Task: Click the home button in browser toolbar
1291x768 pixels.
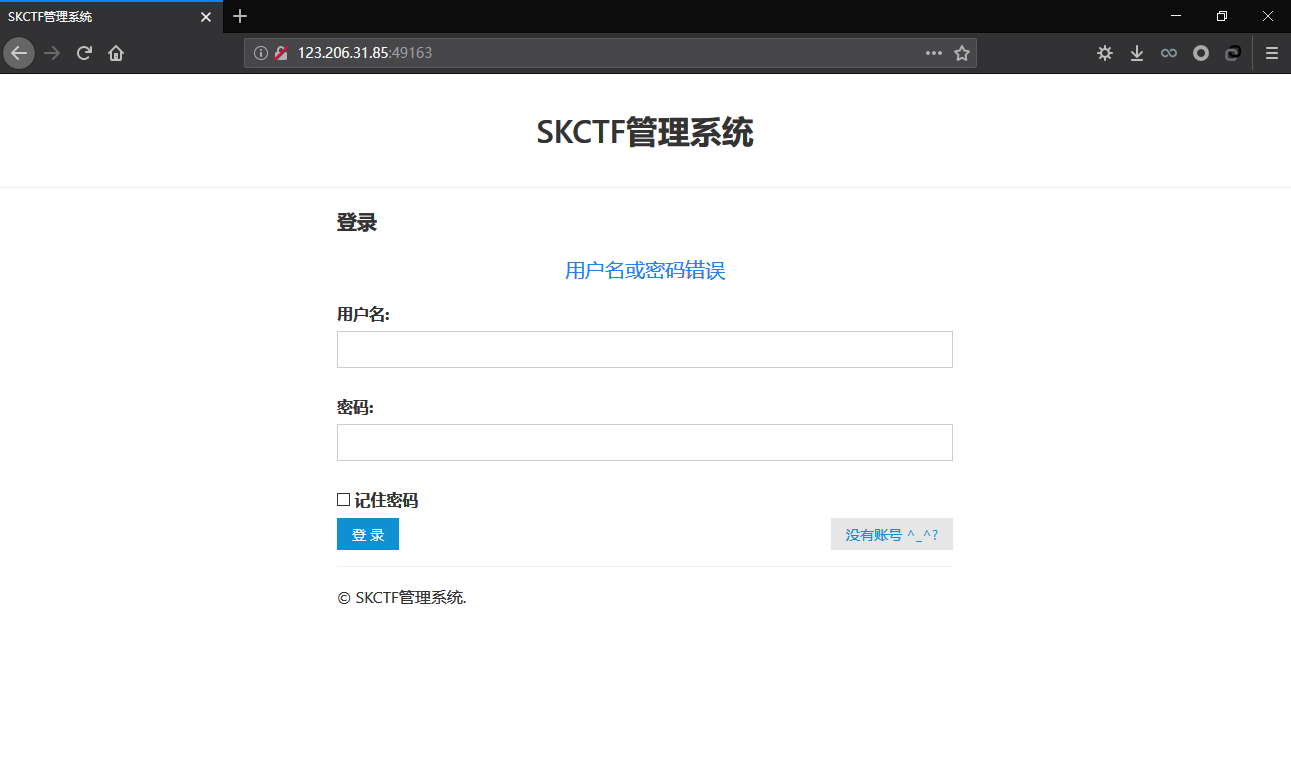Action: point(115,52)
